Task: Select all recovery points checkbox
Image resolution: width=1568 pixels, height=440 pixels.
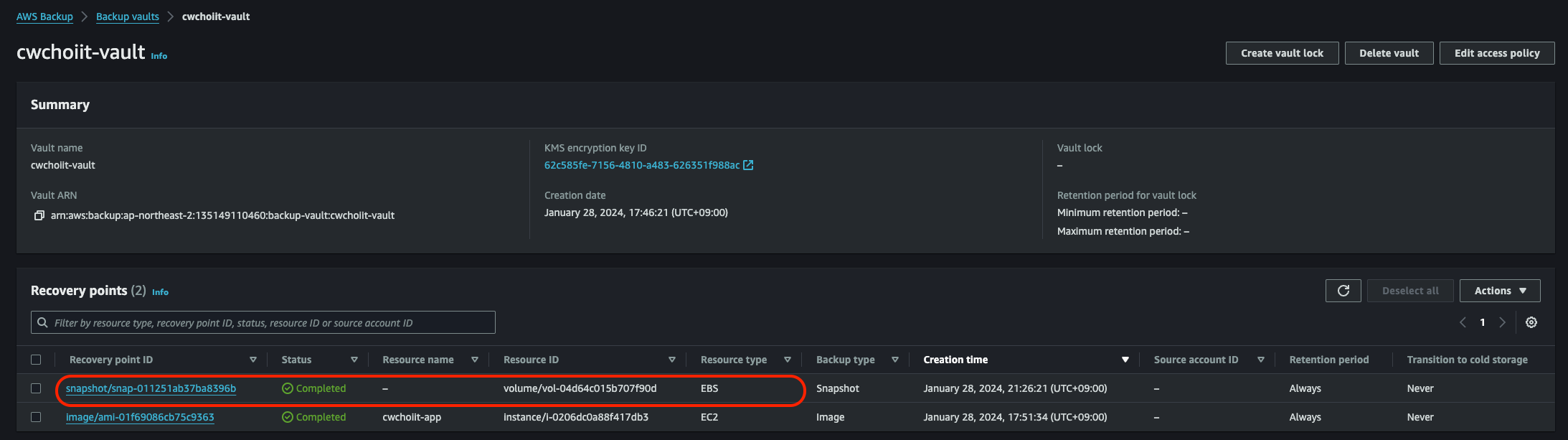Action: coord(36,360)
